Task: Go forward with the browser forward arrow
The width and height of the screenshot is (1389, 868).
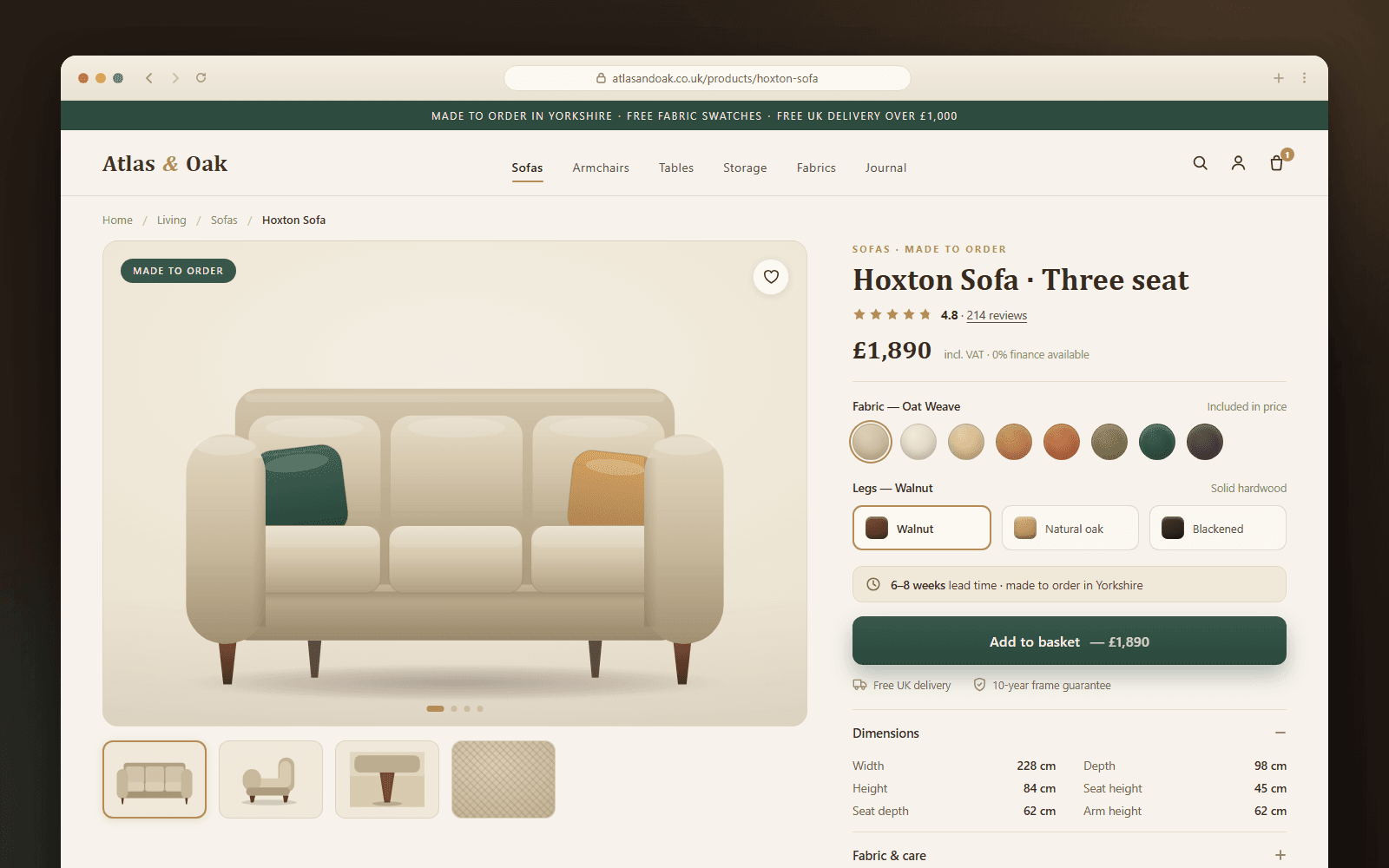Action: pyautogui.click(x=175, y=78)
